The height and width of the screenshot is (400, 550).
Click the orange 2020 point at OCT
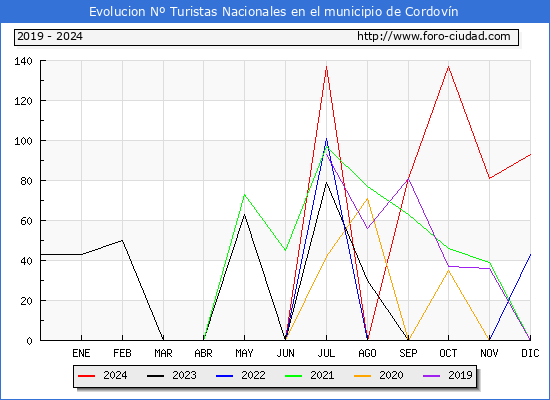[x=448, y=270]
